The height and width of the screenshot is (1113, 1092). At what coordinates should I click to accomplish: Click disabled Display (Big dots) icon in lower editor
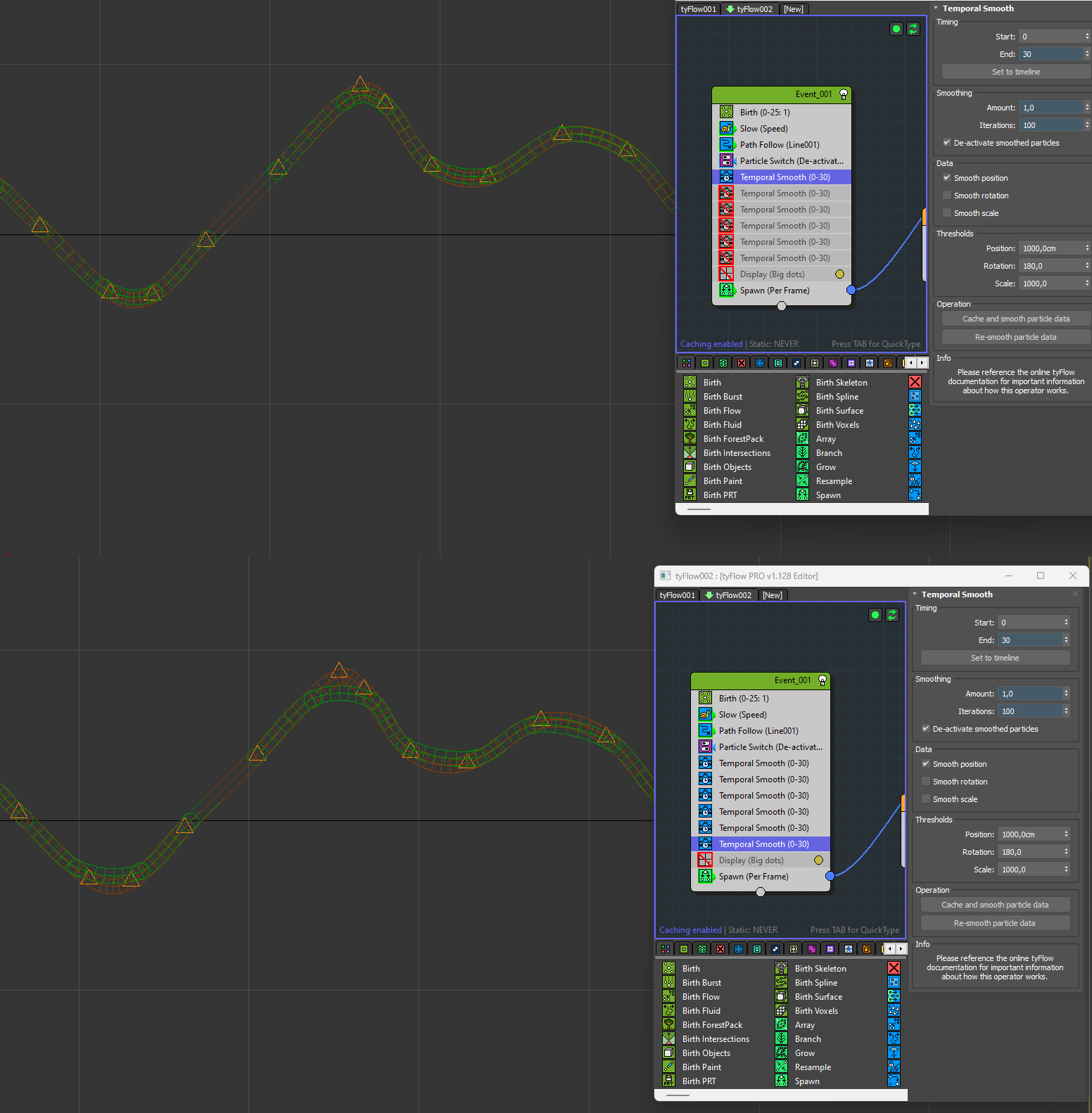(705, 860)
